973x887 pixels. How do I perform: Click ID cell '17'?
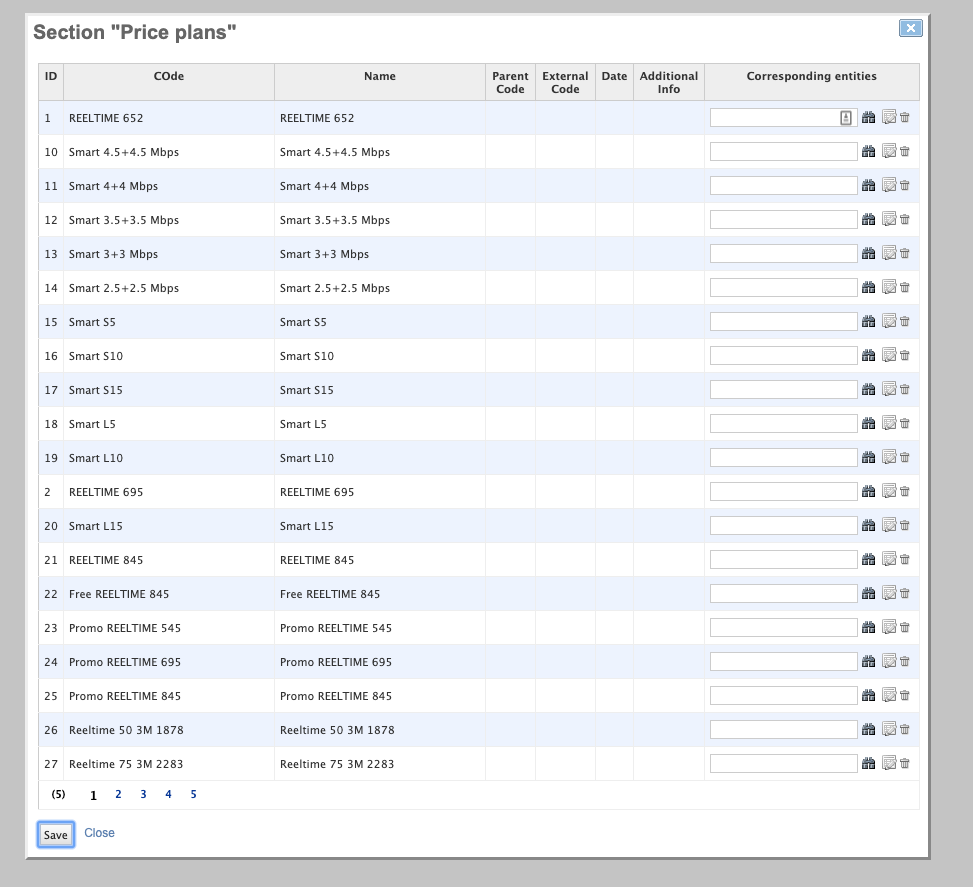click(x=51, y=390)
